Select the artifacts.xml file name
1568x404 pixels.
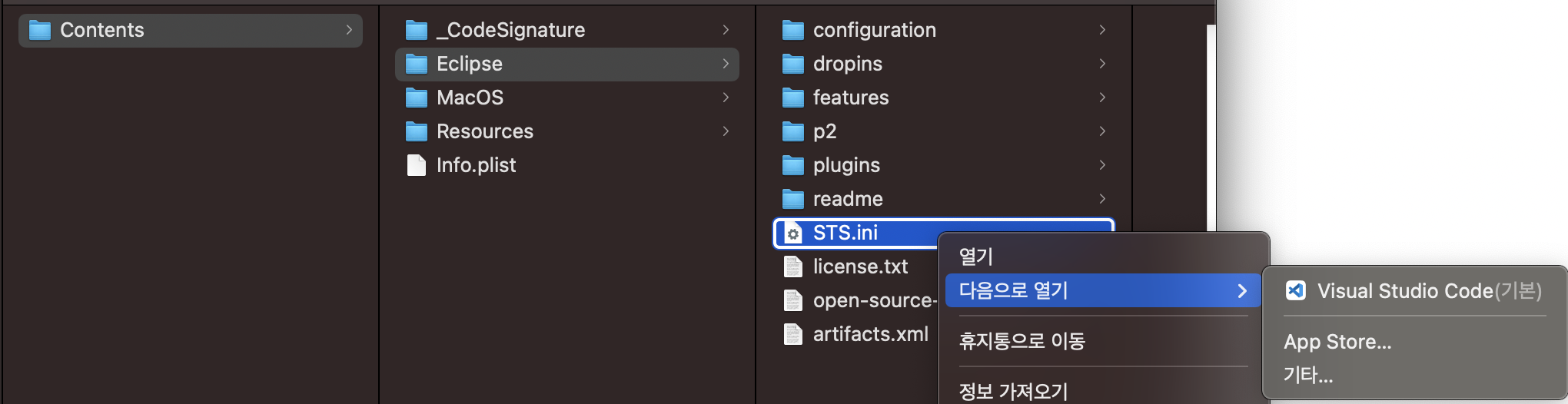(x=871, y=334)
